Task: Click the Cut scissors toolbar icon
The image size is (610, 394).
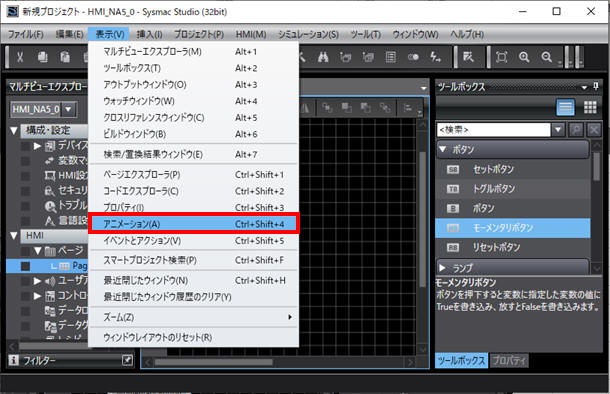Action: (20, 57)
